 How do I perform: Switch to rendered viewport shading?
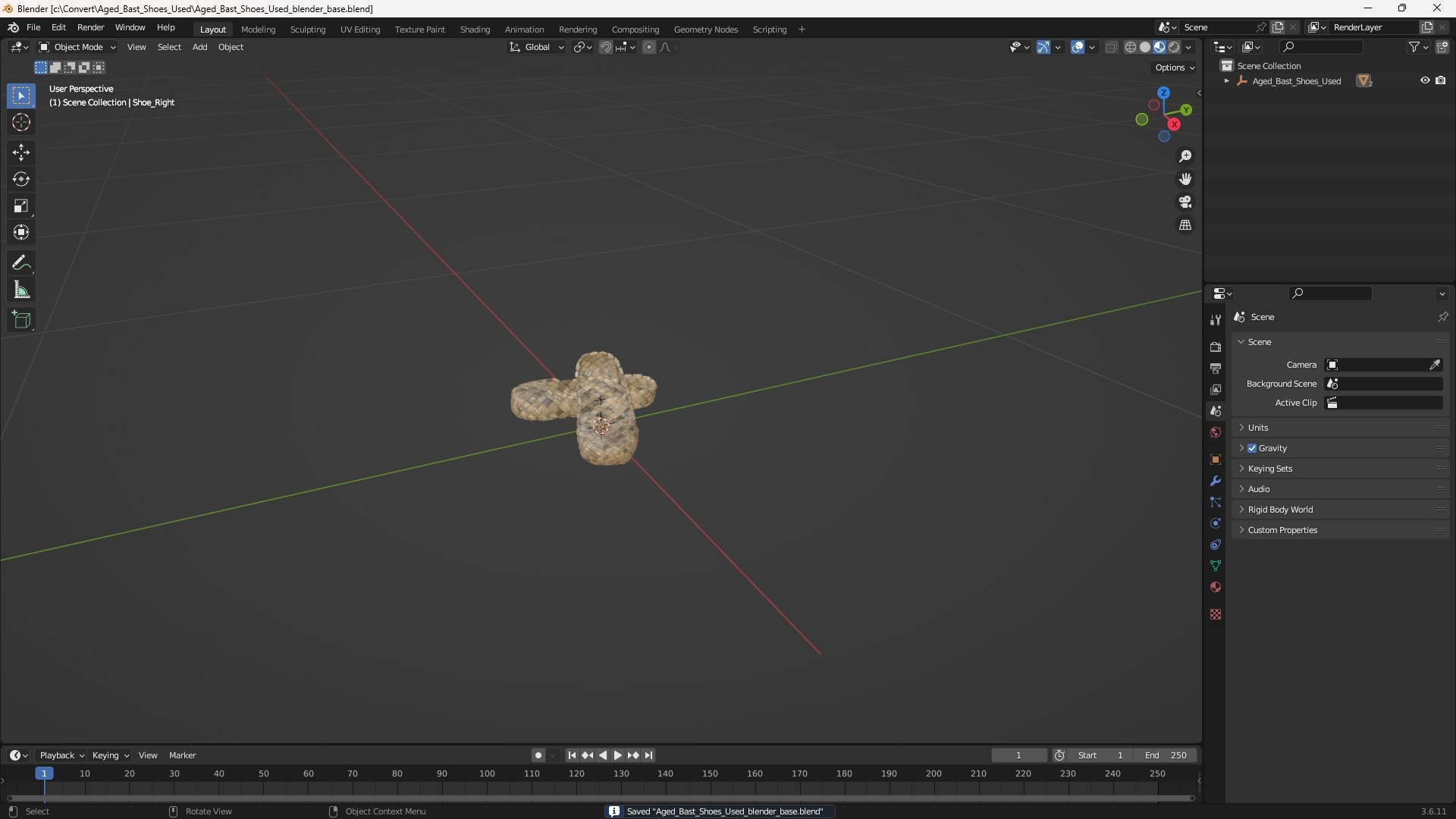point(1174,47)
